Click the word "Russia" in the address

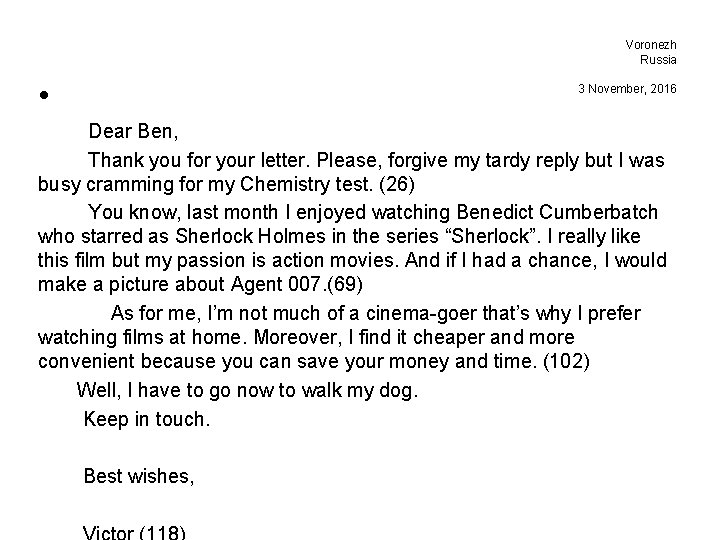pyautogui.click(x=659, y=59)
